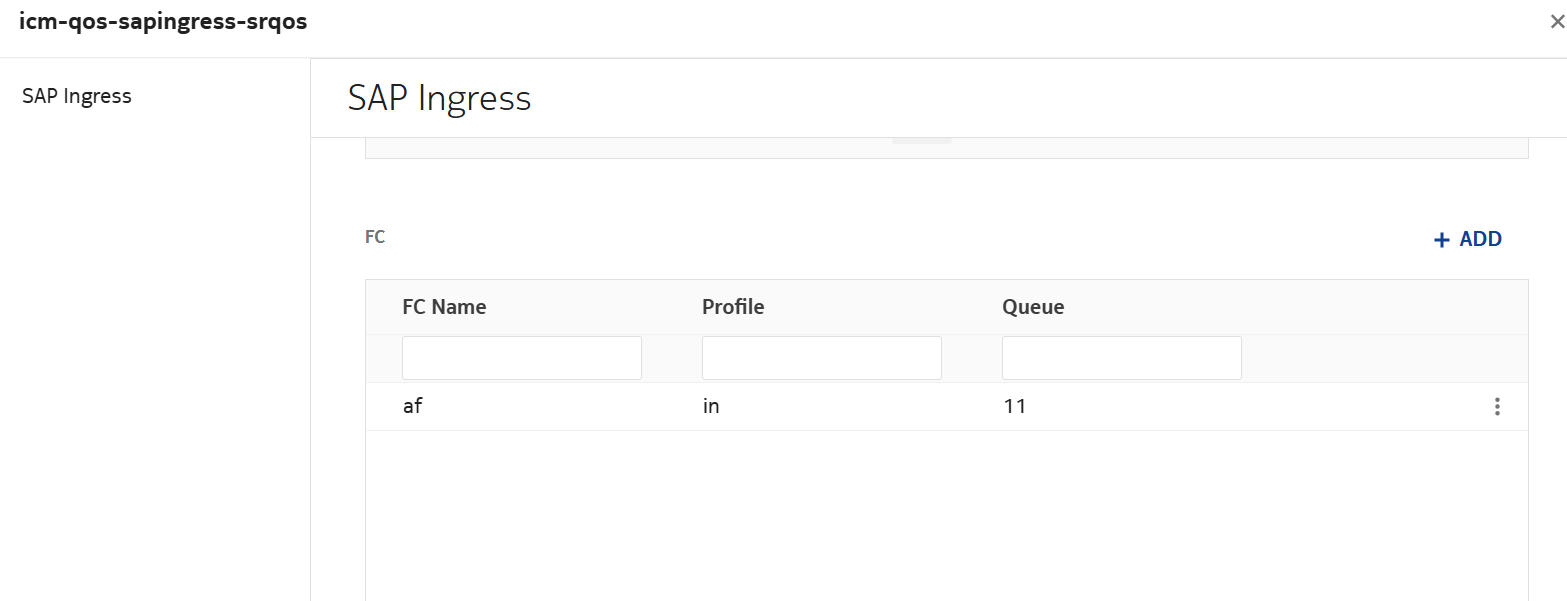Screen dimensions: 1567x601
Task: Click the plus icon beside ADD
Action: [x=1441, y=240]
